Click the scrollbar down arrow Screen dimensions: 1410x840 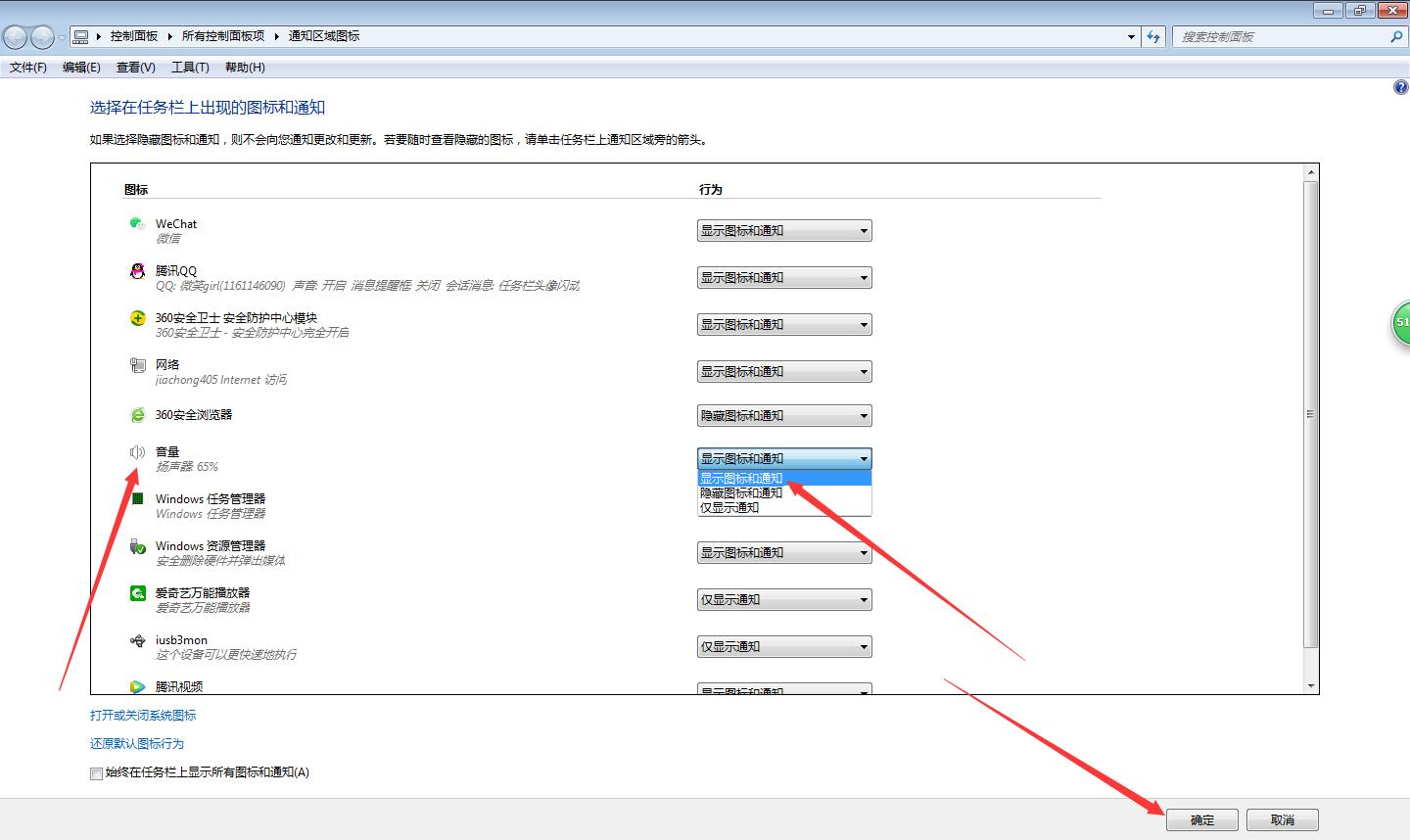(x=1312, y=686)
